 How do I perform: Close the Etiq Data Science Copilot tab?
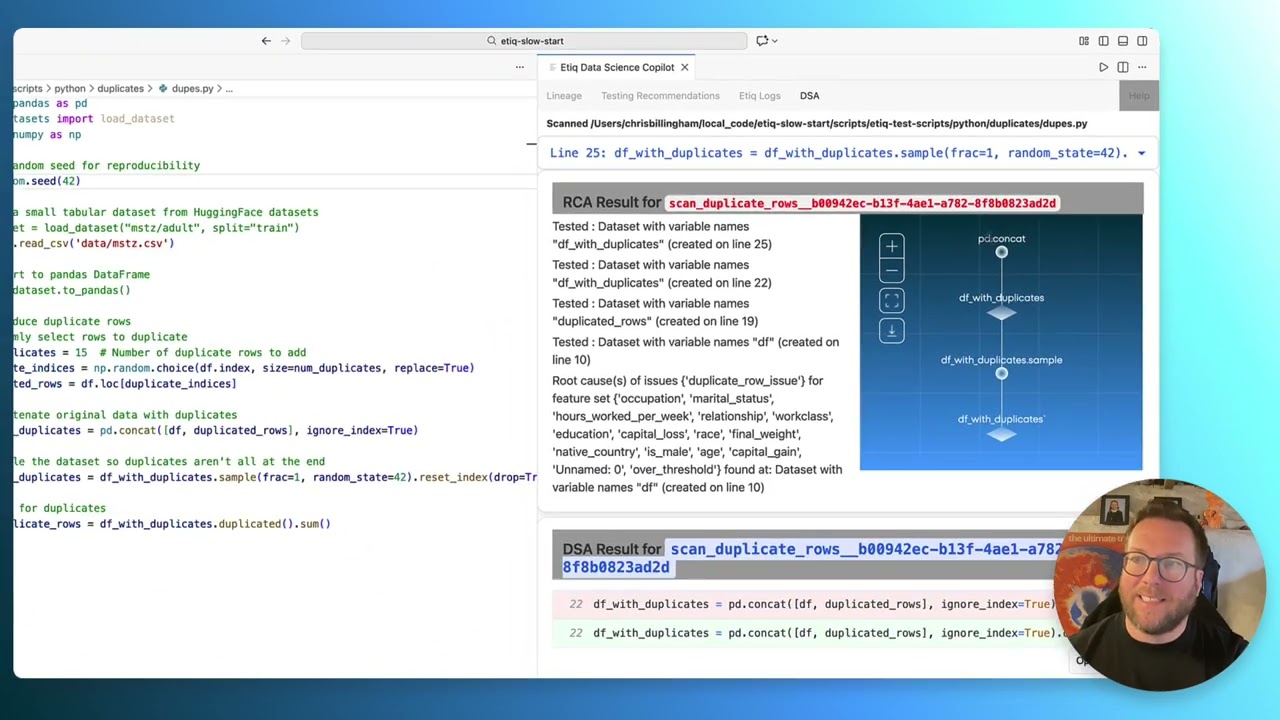(684, 67)
